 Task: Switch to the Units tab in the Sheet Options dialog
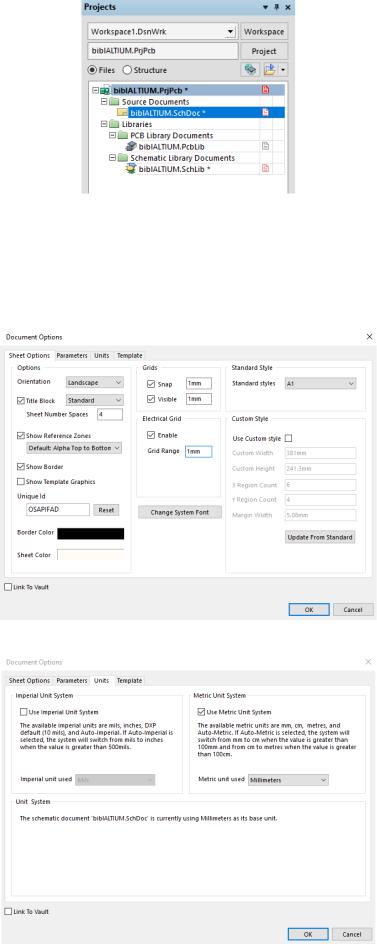[x=102, y=356]
